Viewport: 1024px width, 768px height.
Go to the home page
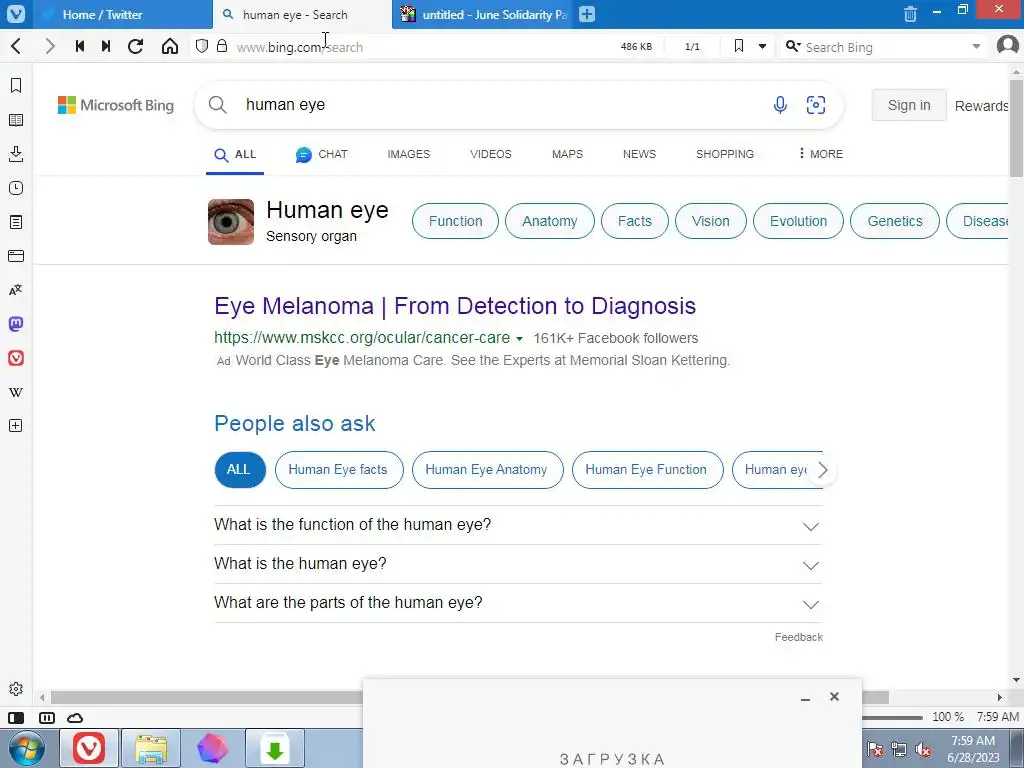tap(170, 46)
